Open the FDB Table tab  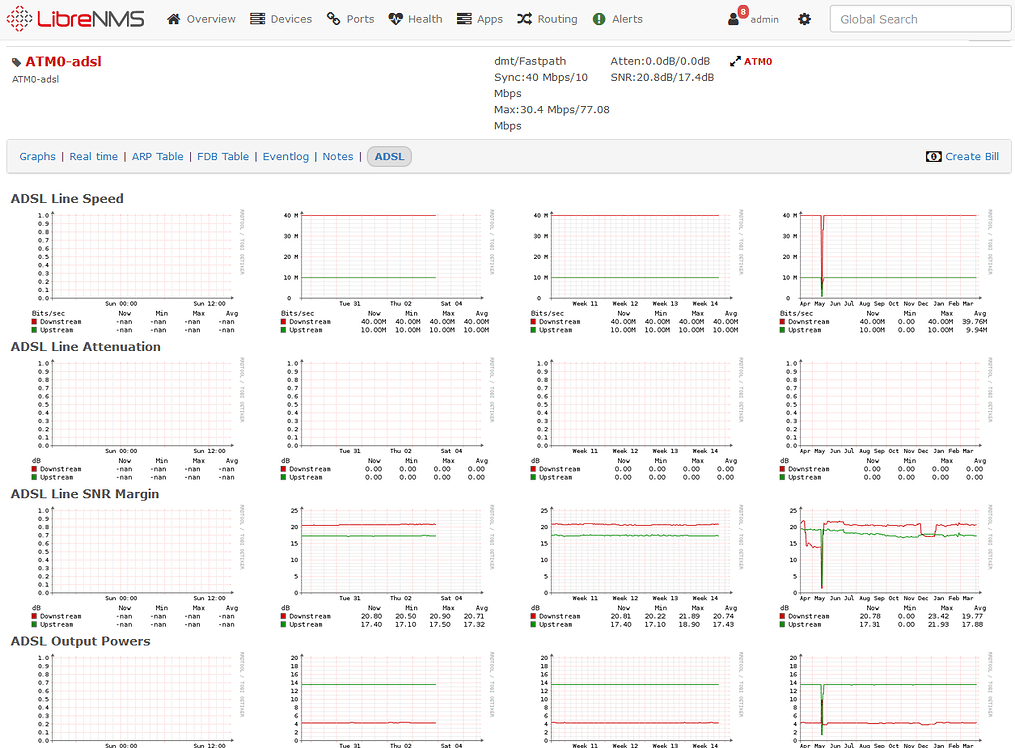(223, 157)
